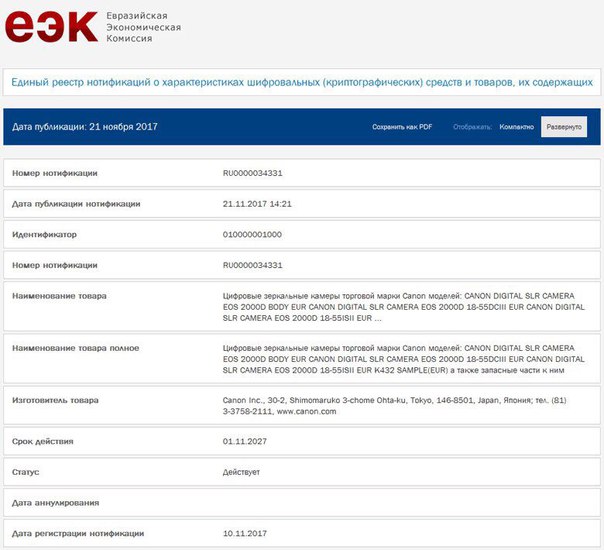Select the Развернуто display mode
604x550 pixels.
click(564, 127)
